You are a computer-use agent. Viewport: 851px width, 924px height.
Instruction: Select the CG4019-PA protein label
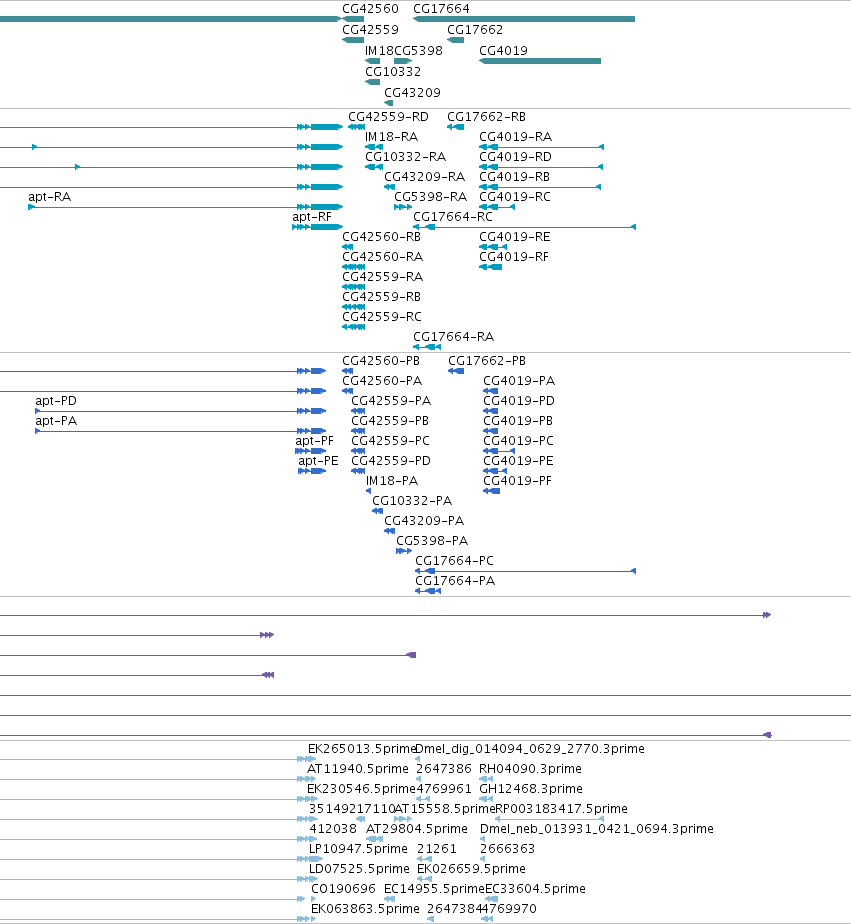tap(519, 381)
